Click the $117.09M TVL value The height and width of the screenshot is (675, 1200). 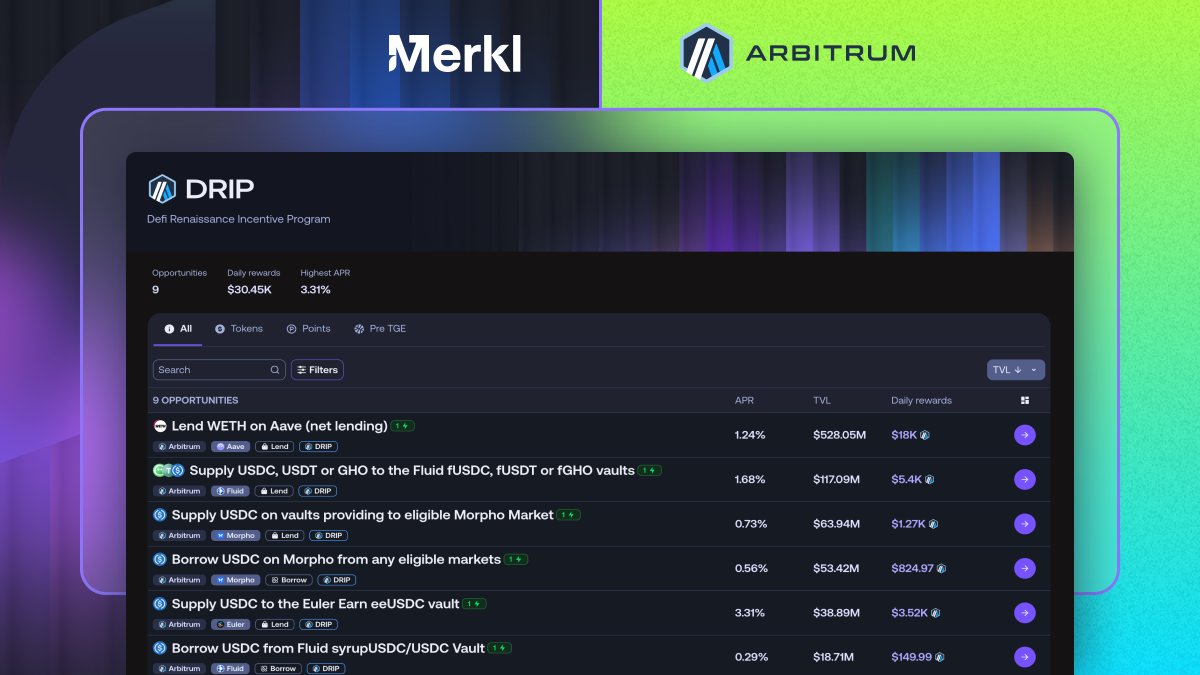point(837,479)
